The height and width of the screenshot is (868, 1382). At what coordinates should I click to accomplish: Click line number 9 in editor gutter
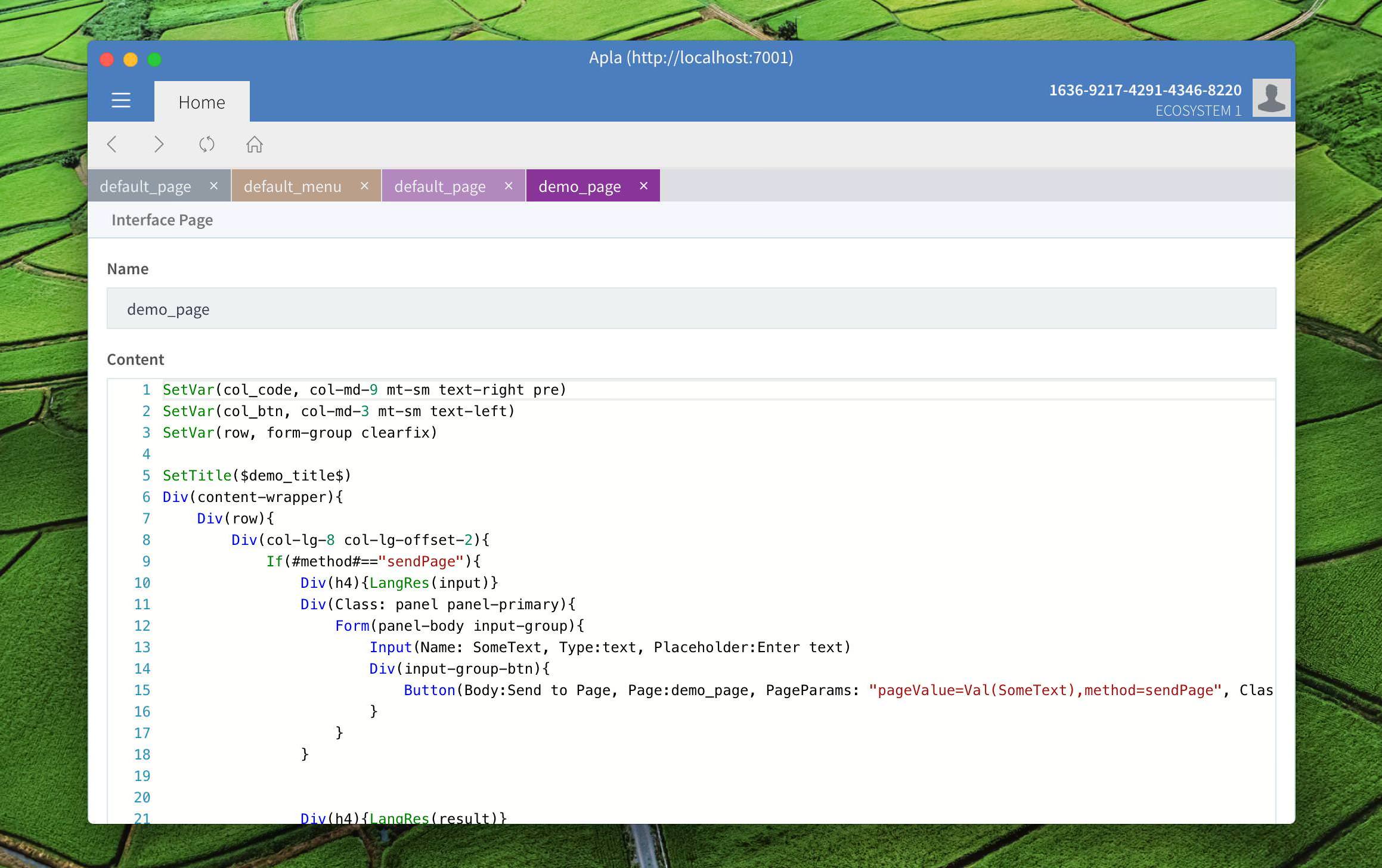tap(146, 562)
